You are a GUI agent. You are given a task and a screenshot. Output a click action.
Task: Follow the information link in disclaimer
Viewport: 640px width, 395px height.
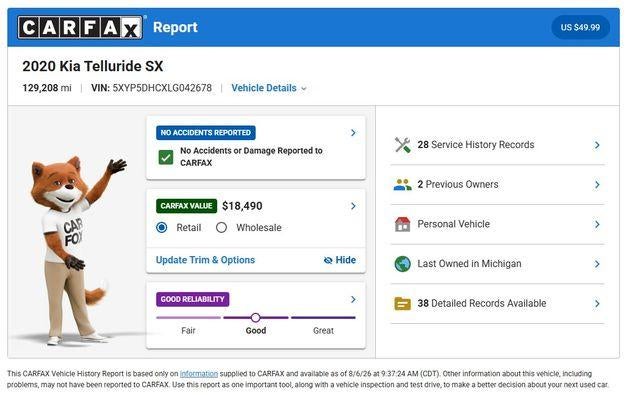click(x=199, y=374)
